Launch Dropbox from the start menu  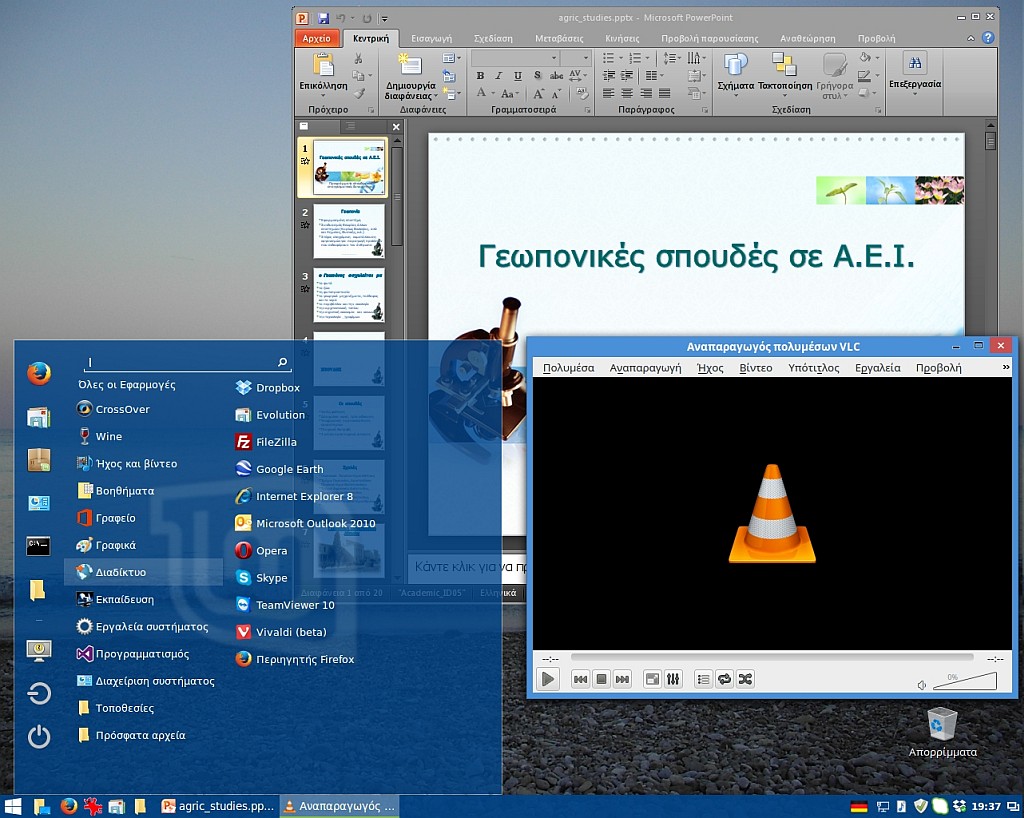coord(268,388)
